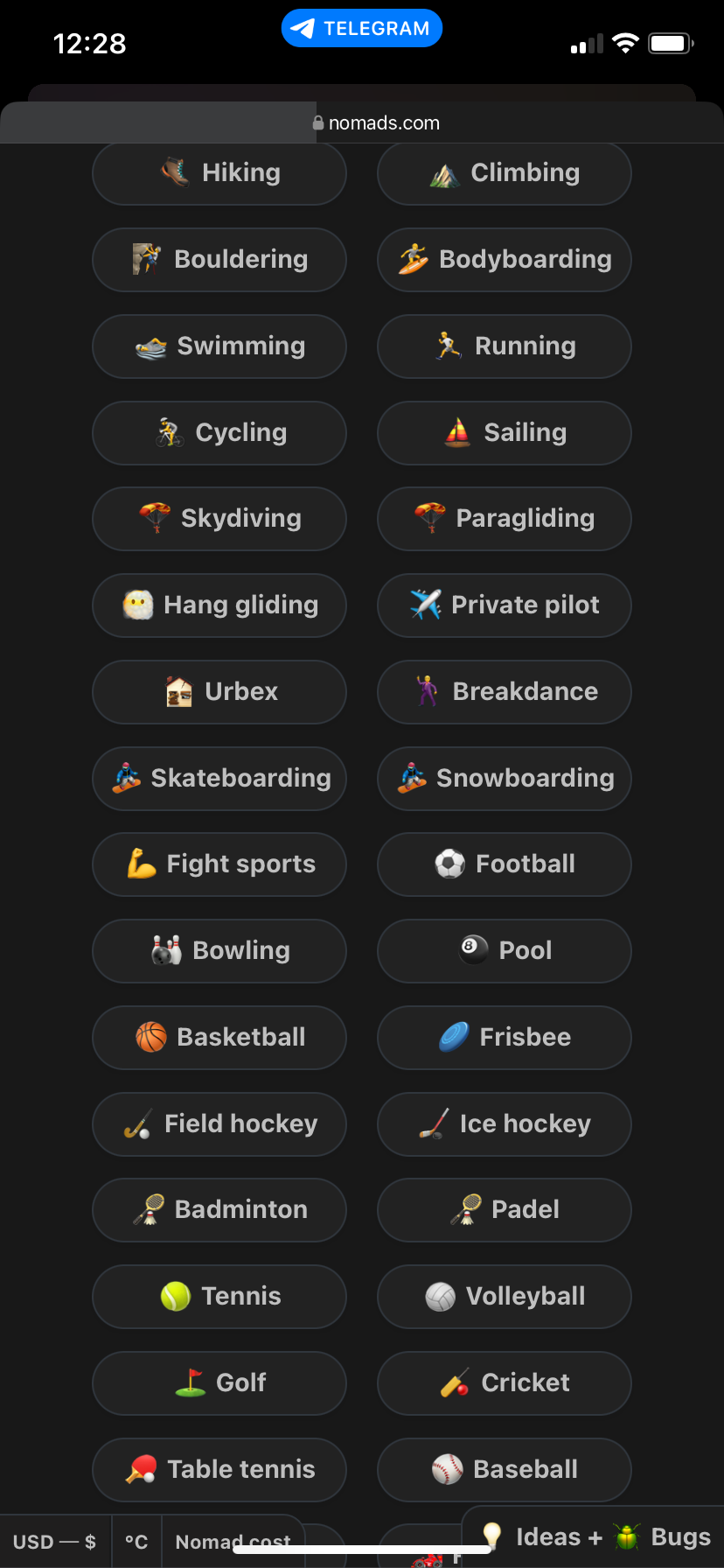Open Ideas + Bugs feedback
Image resolution: width=724 pixels, height=1568 pixels.
tap(599, 1536)
